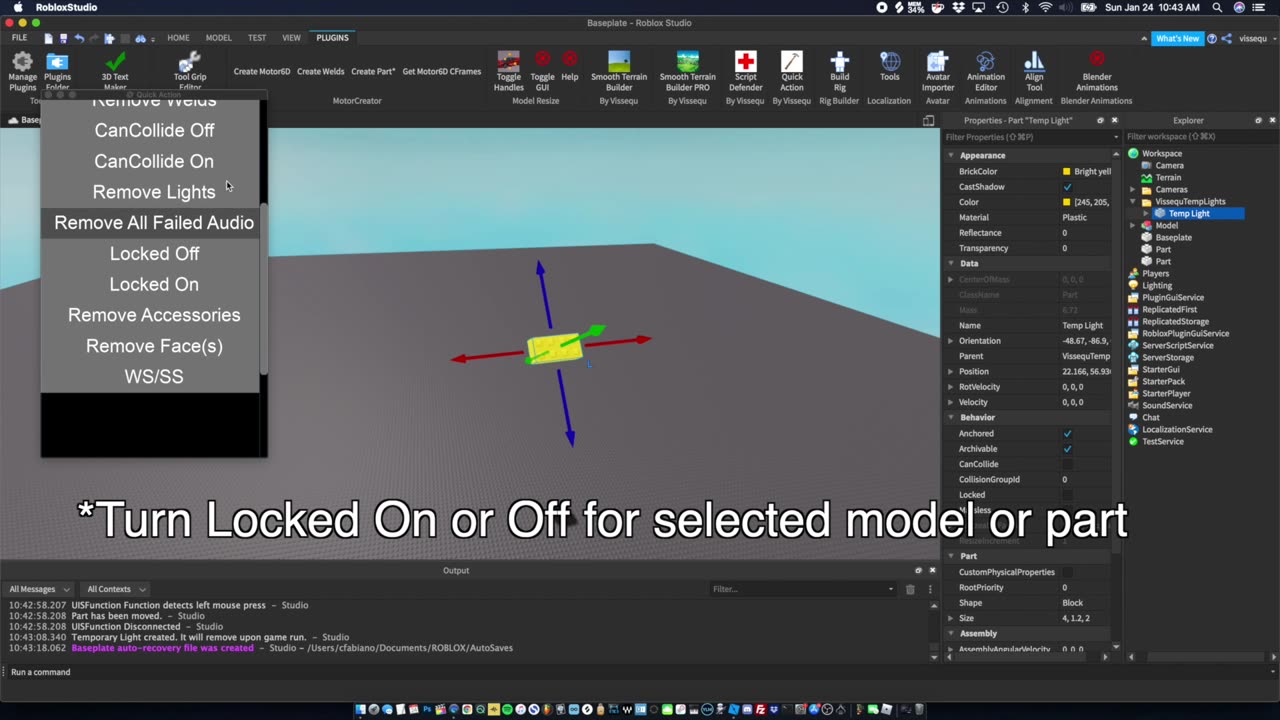Click Get Motor6D CFrames button
This screenshot has height=720, width=1280.
[442, 72]
